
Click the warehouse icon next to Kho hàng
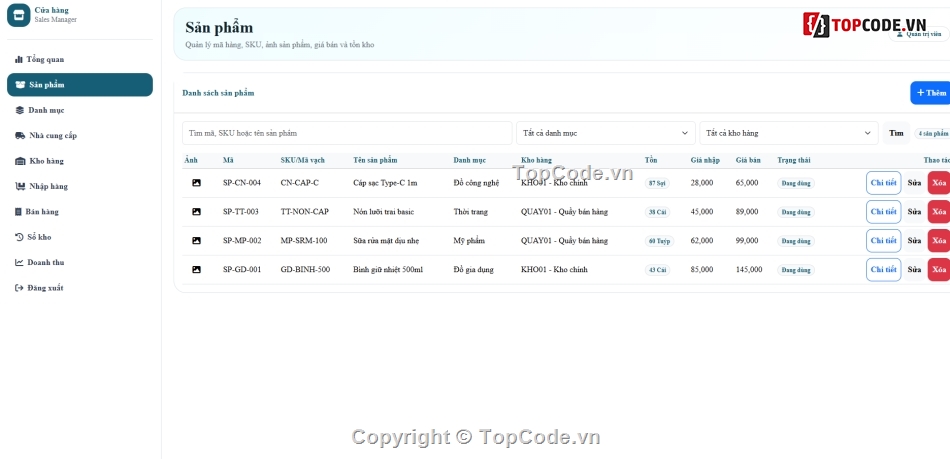(x=20, y=161)
